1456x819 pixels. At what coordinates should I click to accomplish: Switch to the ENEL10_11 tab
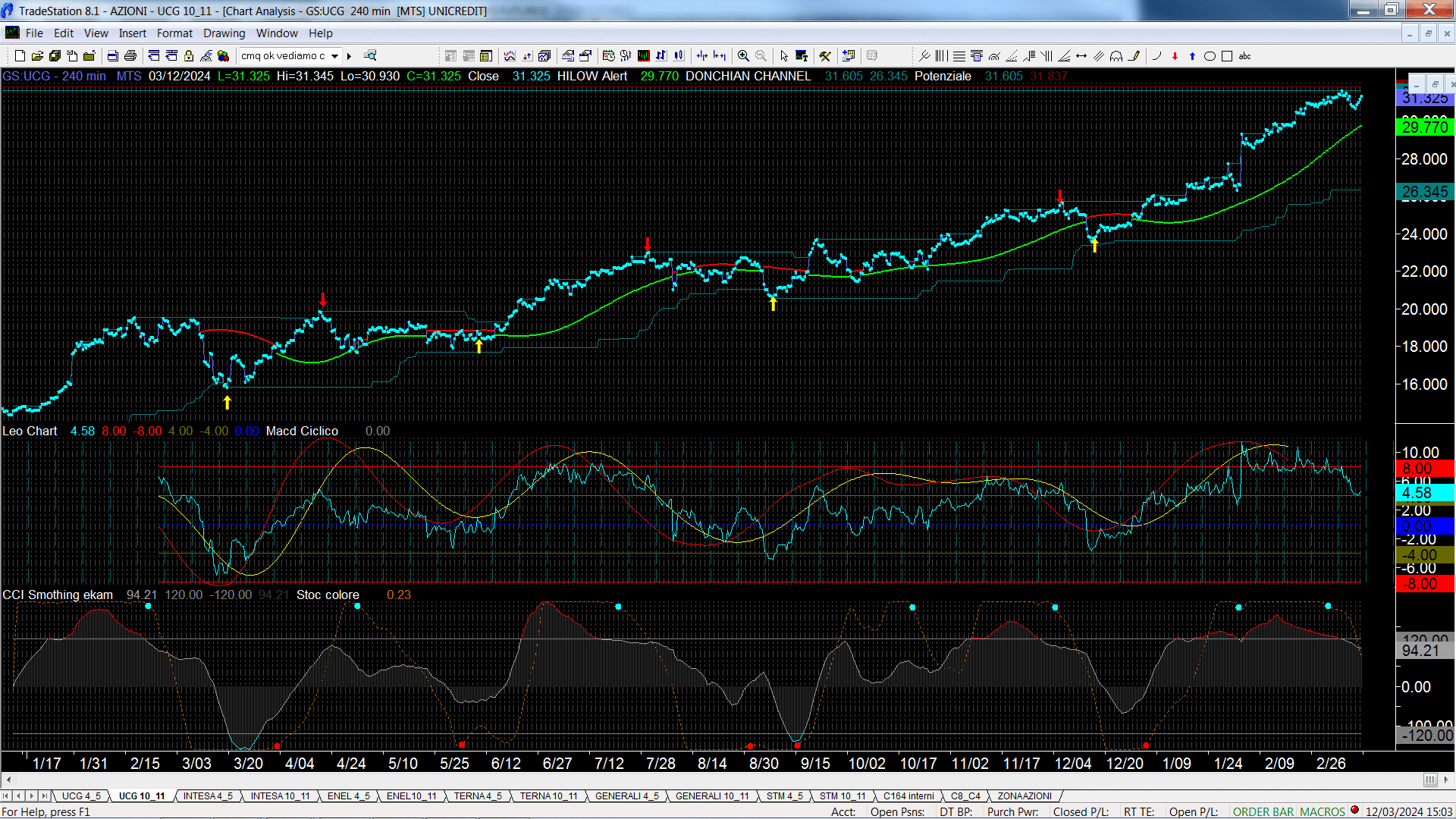click(x=412, y=796)
